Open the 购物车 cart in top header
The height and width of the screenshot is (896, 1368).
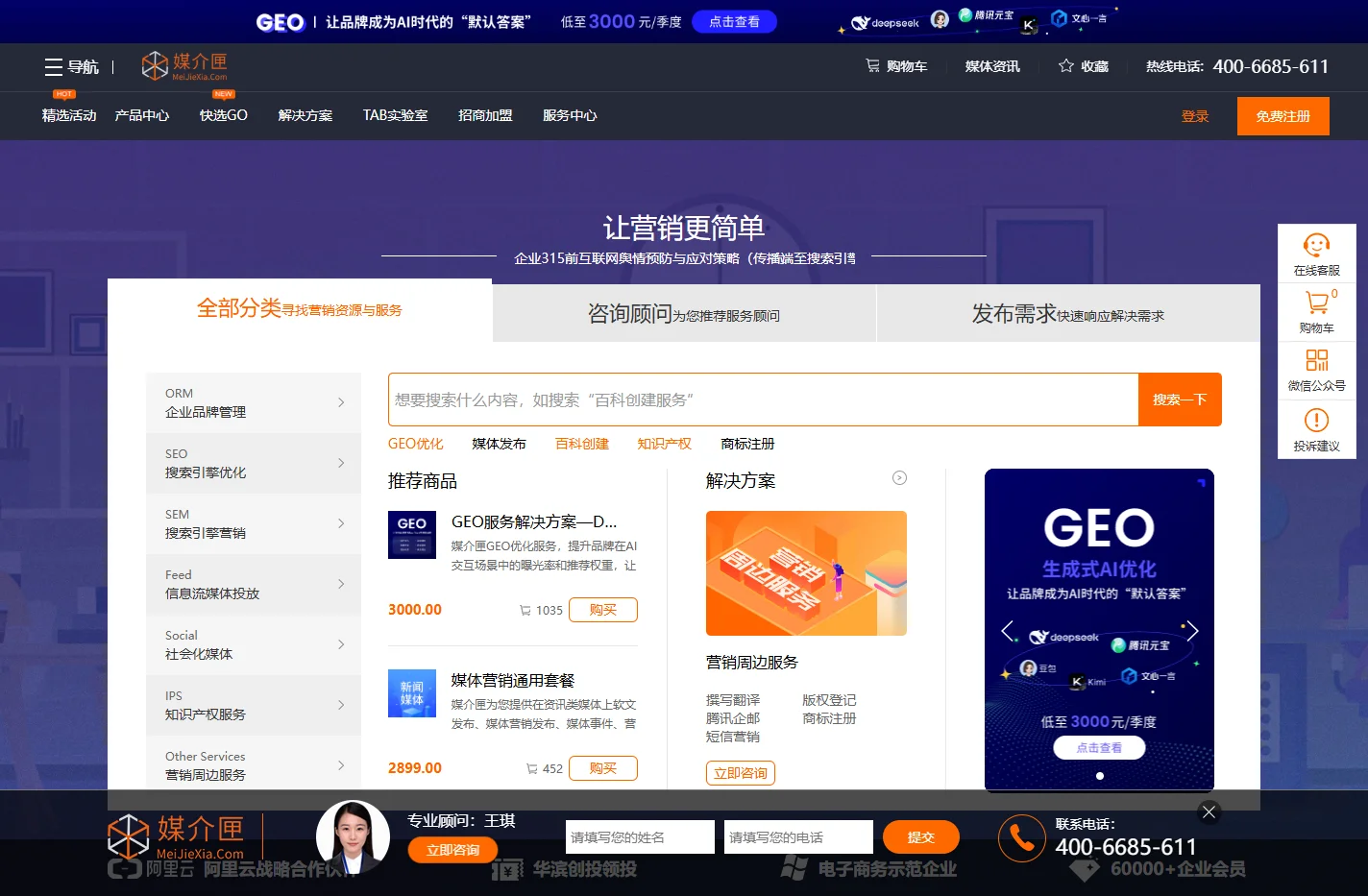(x=896, y=66)
